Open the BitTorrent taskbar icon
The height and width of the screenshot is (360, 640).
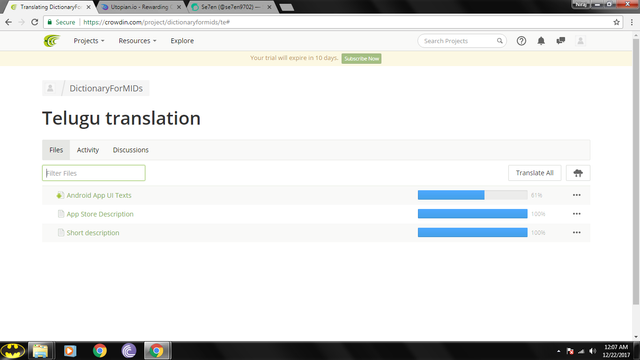click(x=129, y=351)
